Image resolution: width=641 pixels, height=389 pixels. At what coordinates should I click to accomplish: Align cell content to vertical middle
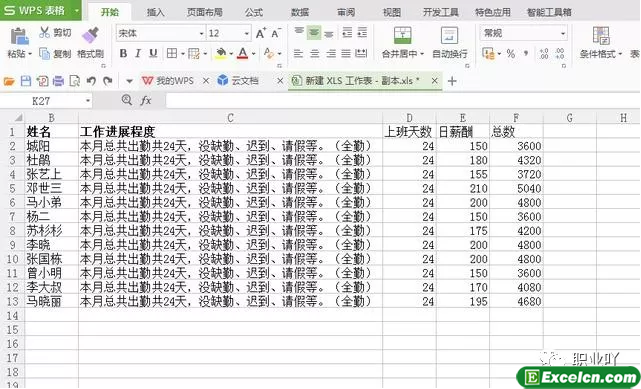coord(314,32)
